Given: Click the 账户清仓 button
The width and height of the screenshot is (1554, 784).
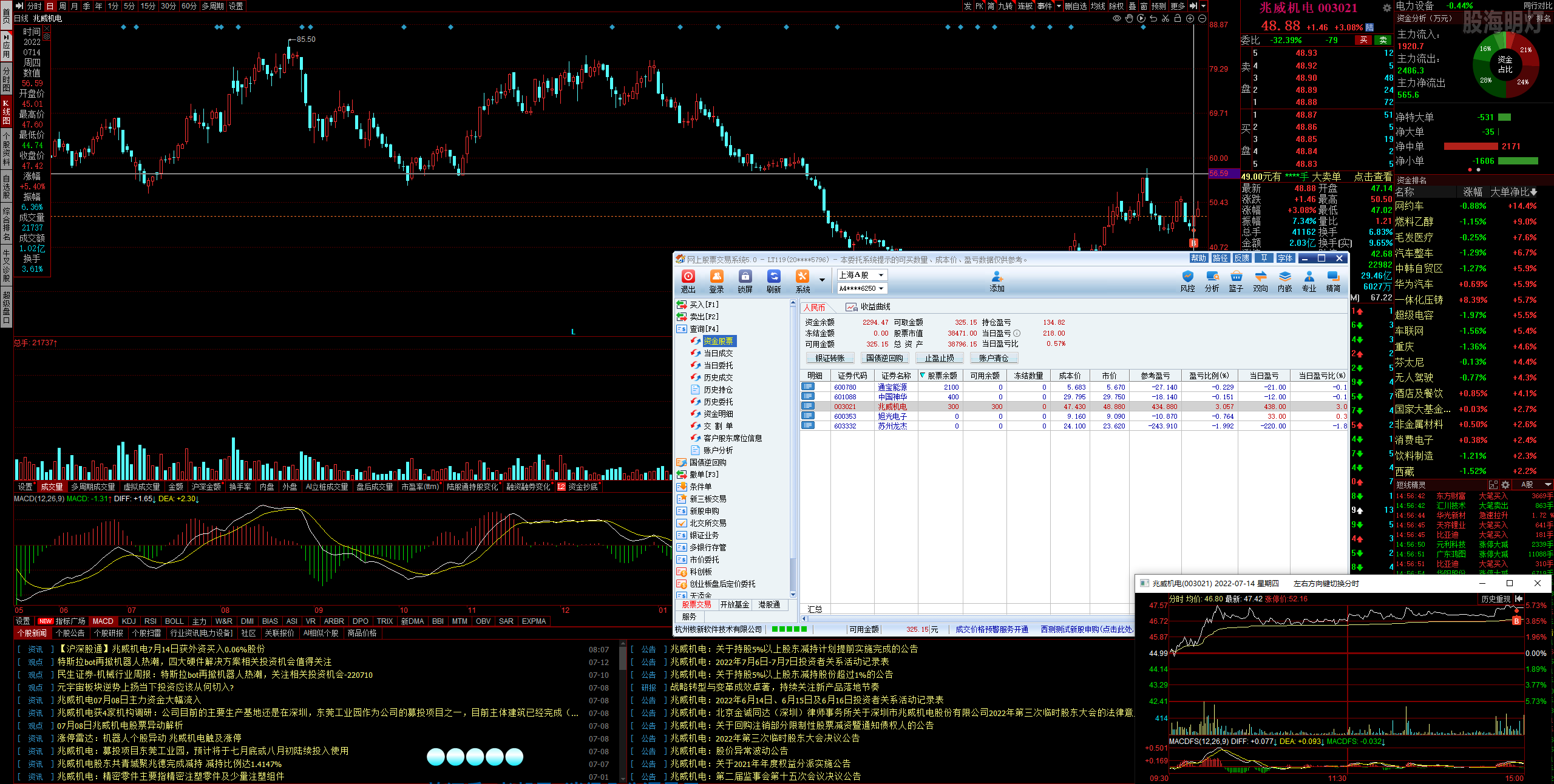Looking at the screenshot, I should (x=994, y=358).
